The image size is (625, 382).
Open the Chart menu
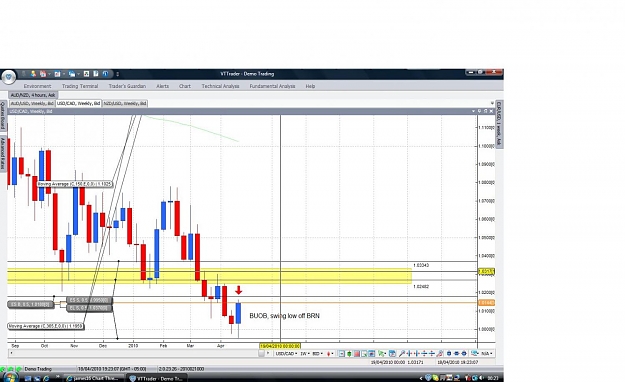pyautogui.click(x=185, y=86)
